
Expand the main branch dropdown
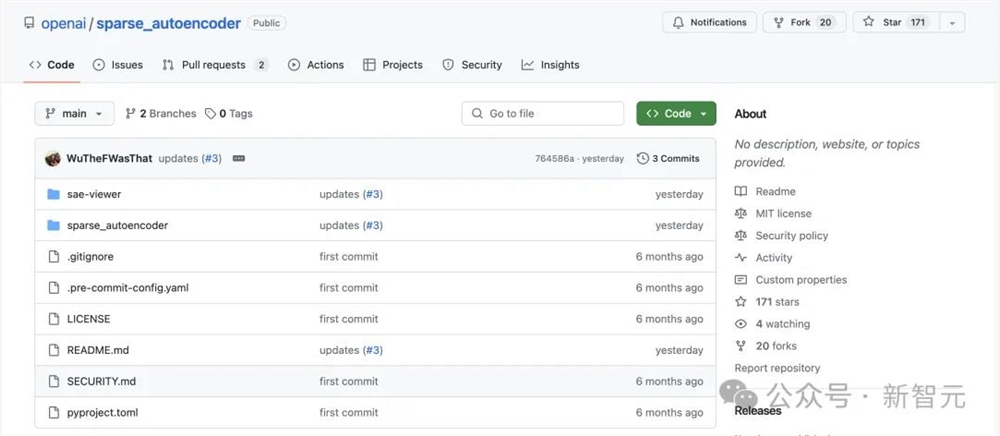click(74, 114)
